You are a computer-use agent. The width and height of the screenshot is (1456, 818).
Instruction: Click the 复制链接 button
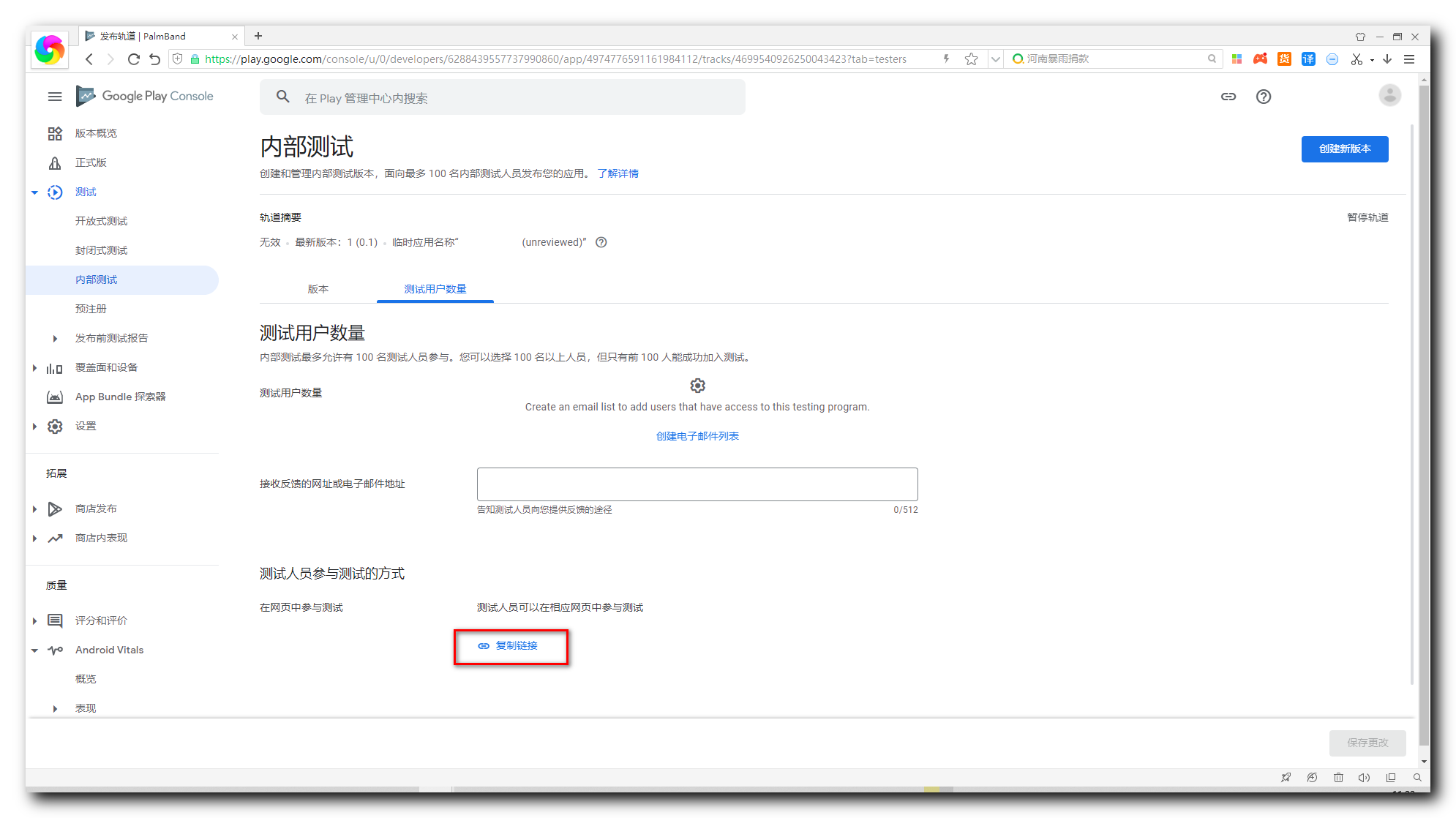pyautogui.click(x=509, y=646)
